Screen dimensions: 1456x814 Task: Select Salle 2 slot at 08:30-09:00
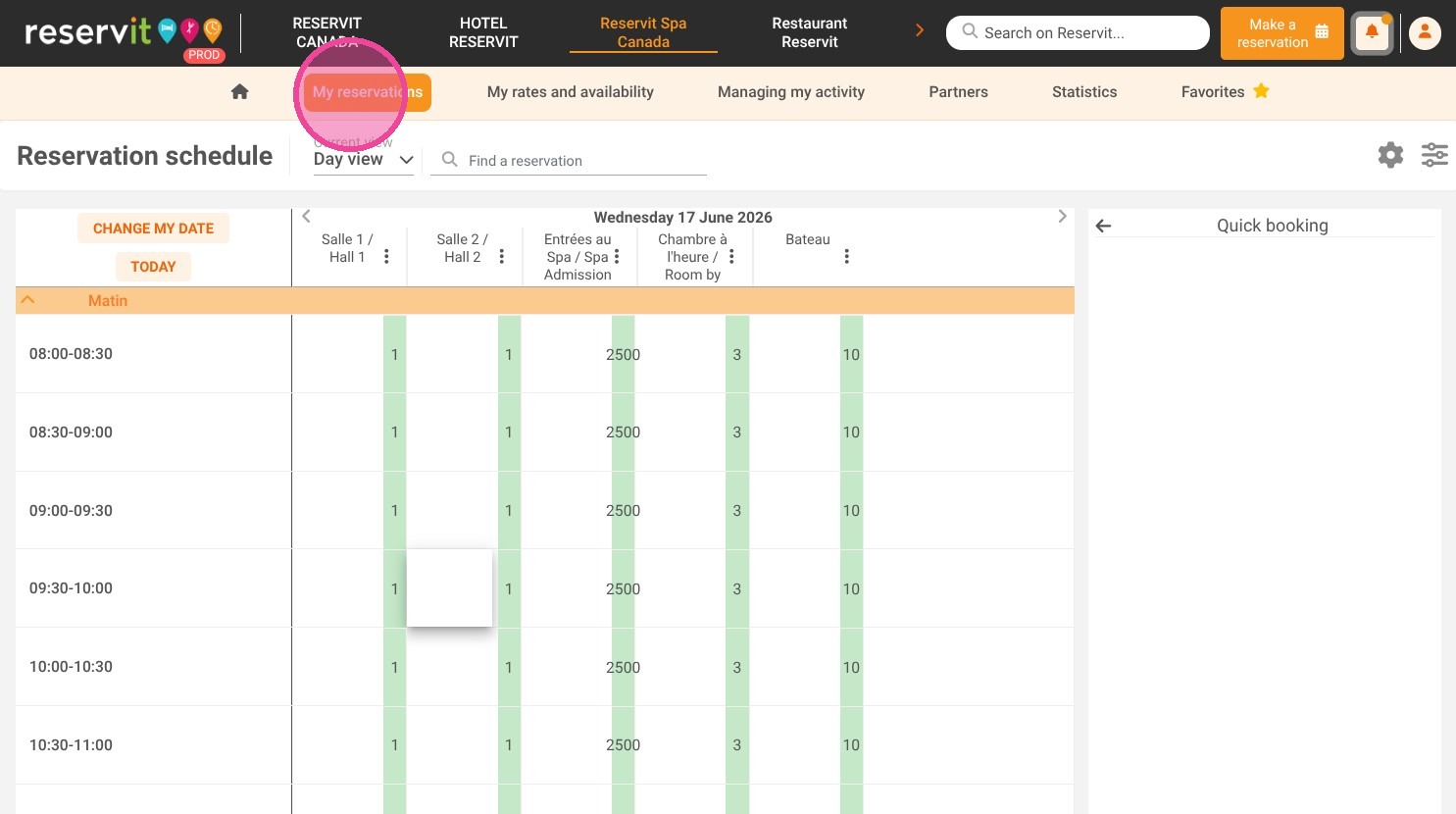click(509, 432)
